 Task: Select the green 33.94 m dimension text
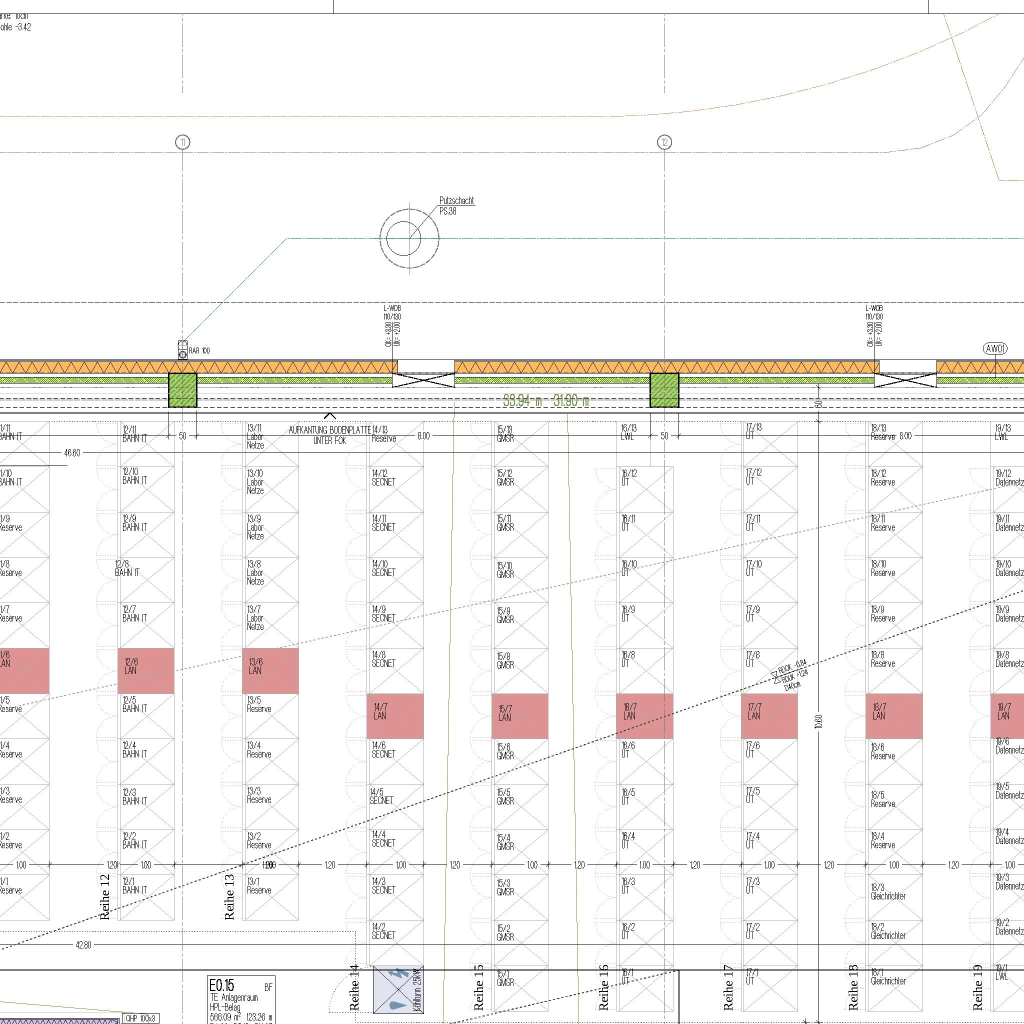point(545,401)
